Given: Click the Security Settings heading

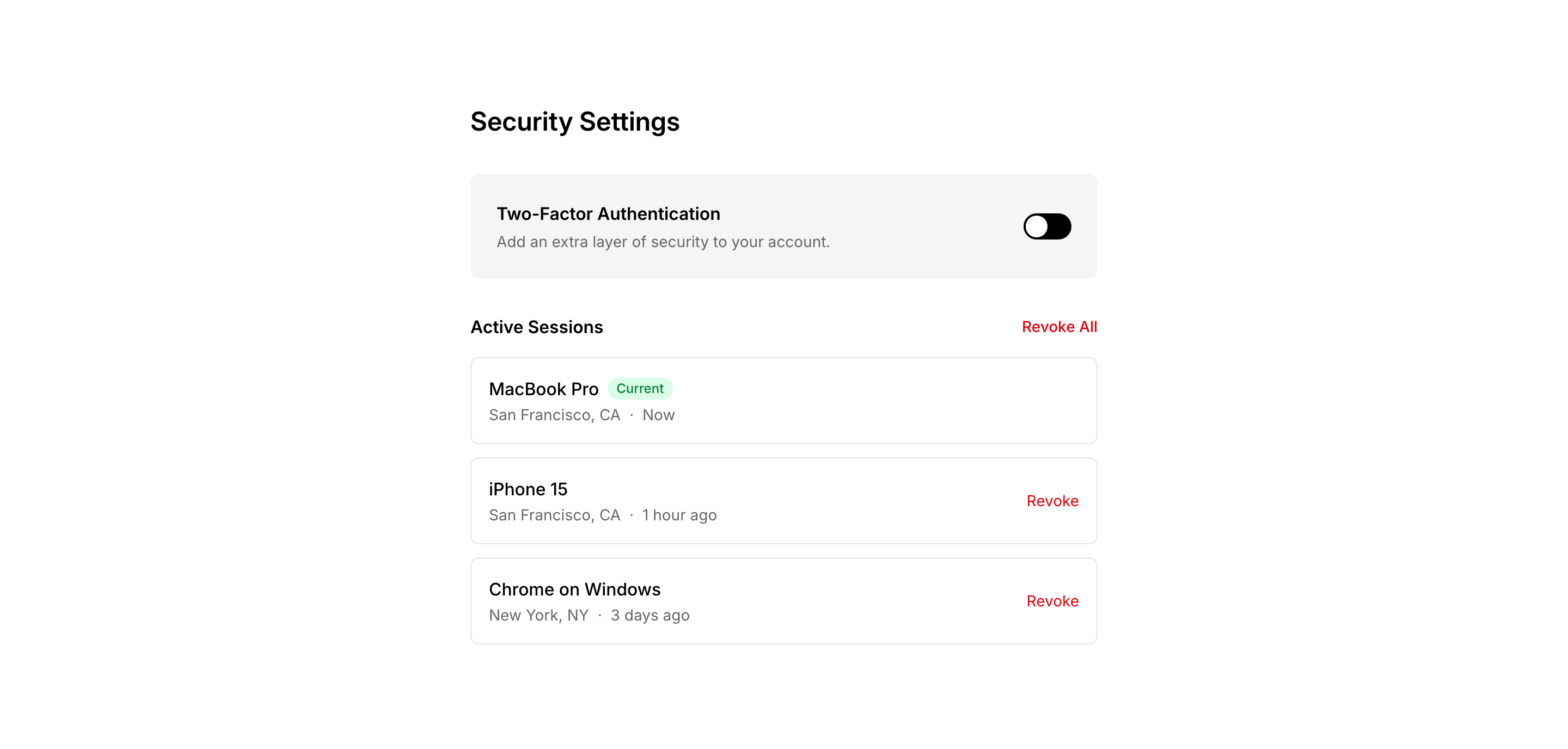Looking at the screenshot, I should [x=574, y=122].
